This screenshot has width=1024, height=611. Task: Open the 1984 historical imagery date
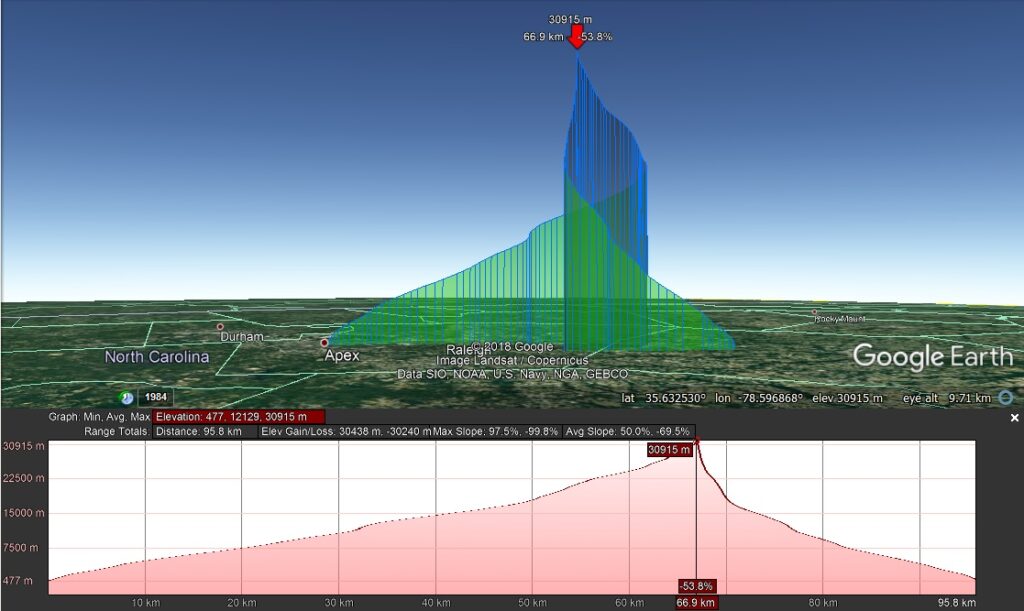156,397
